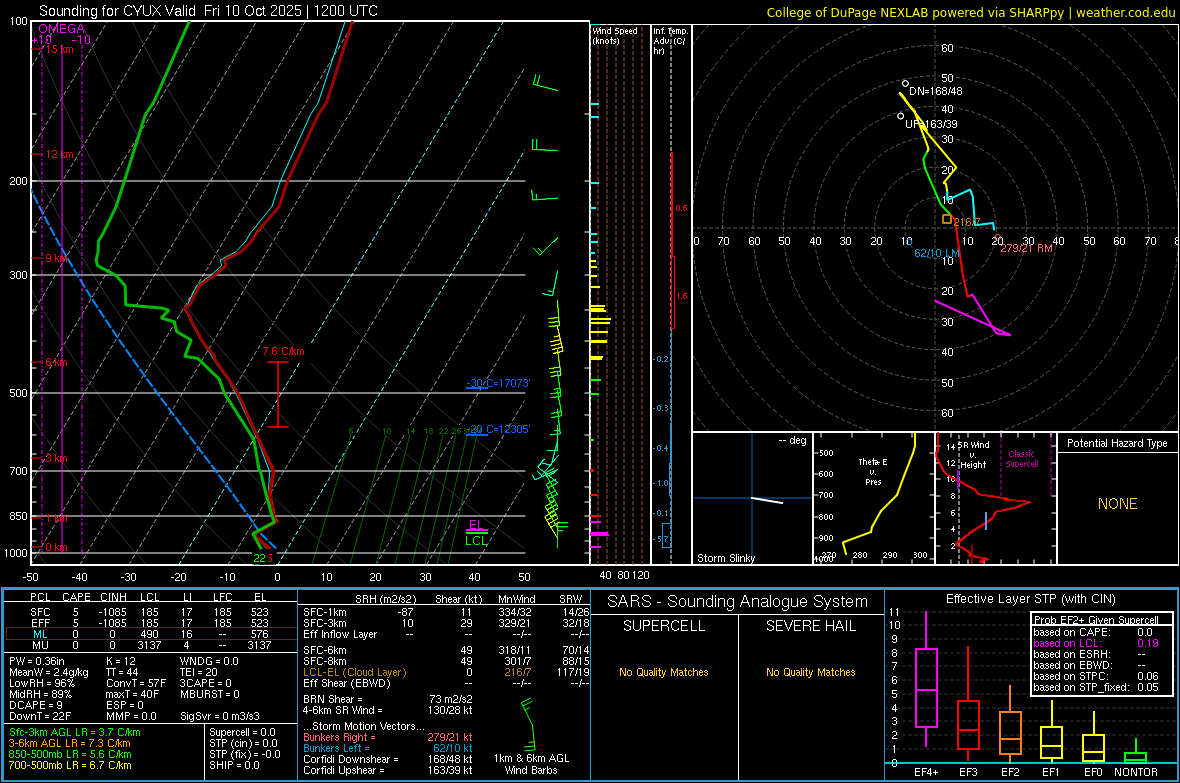Click the 'Potential Hazard Type' heading
The height and width of the screenshot is (783, 1180).
pyautogui.click(x=1117, y=443)
